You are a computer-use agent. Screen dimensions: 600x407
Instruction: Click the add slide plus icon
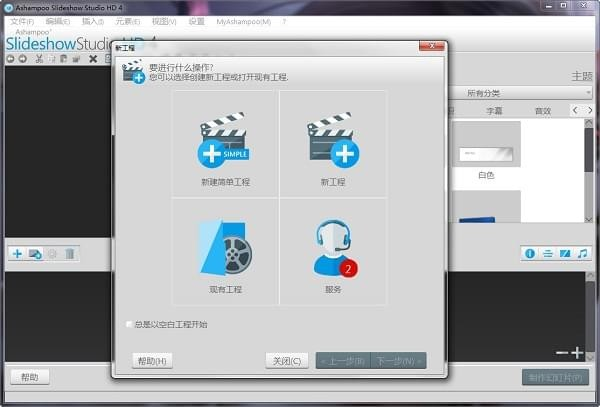point(17,254)
